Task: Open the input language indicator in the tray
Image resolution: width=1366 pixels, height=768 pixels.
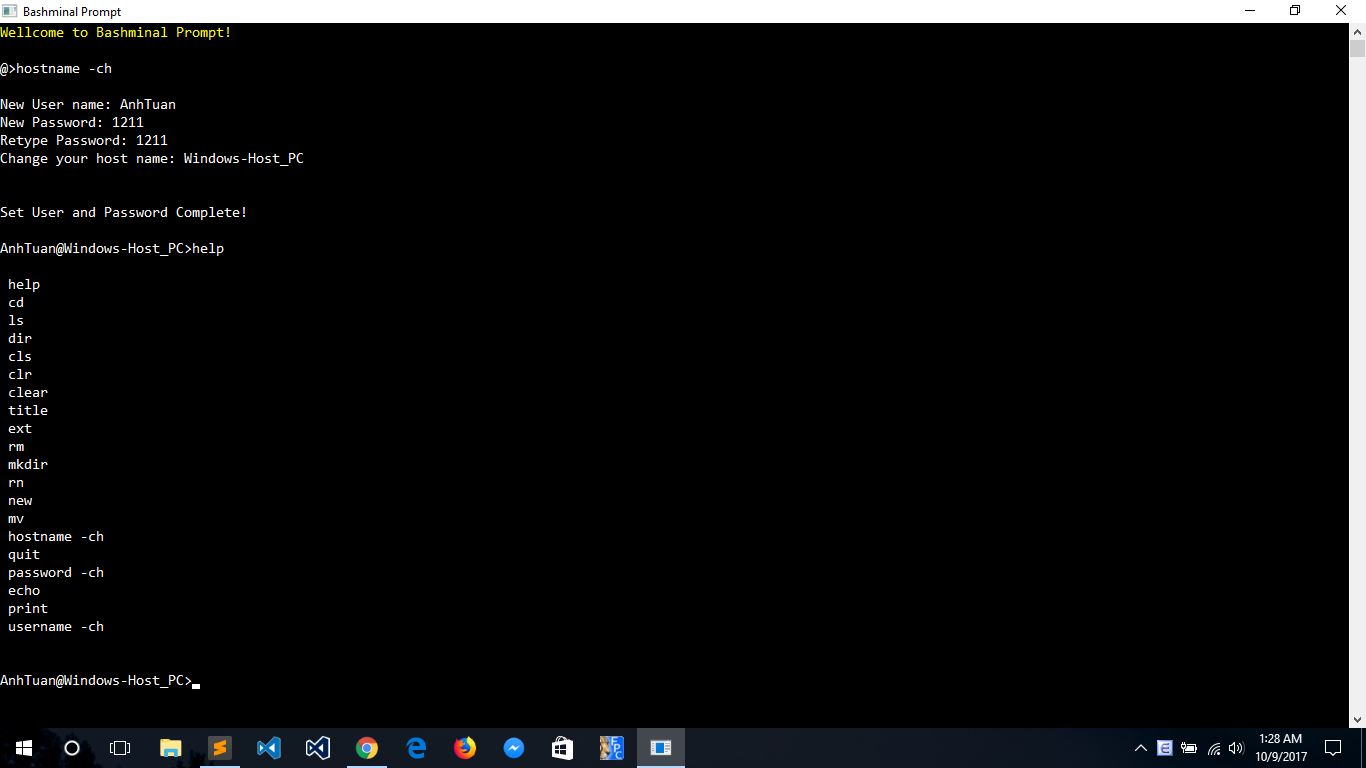Action: pyautogui.click(x=1165, y=748)
